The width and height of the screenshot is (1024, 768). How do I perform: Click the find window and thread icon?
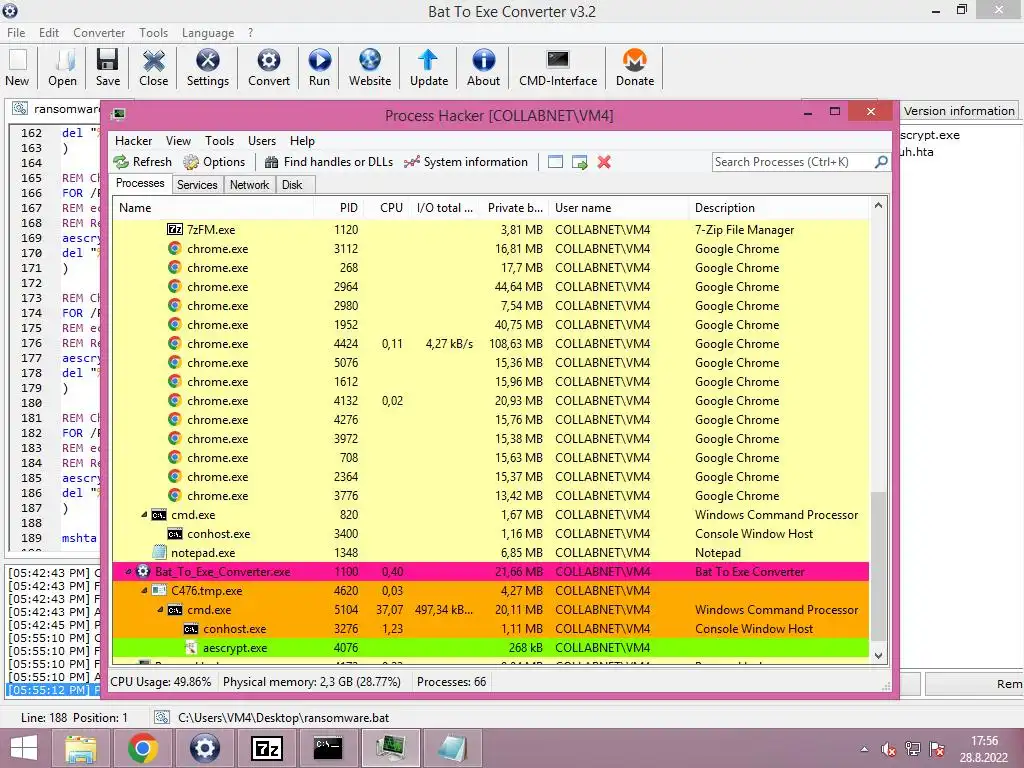[x=579, y=162]
